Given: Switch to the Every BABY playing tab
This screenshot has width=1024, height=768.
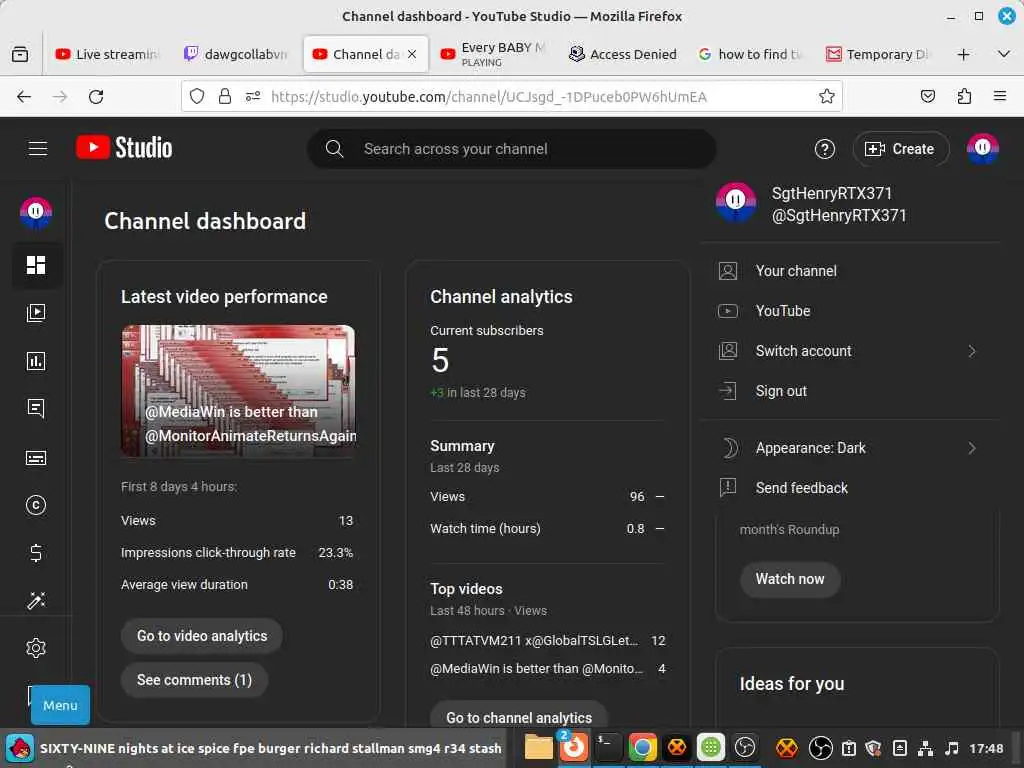Looking at the screenshot, I should [493, 54].
